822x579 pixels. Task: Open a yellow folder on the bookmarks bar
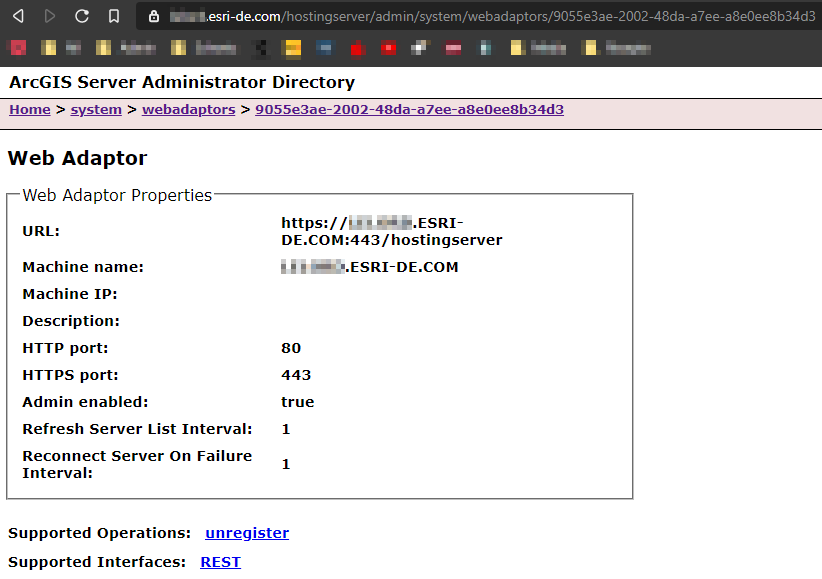(48, 47)
